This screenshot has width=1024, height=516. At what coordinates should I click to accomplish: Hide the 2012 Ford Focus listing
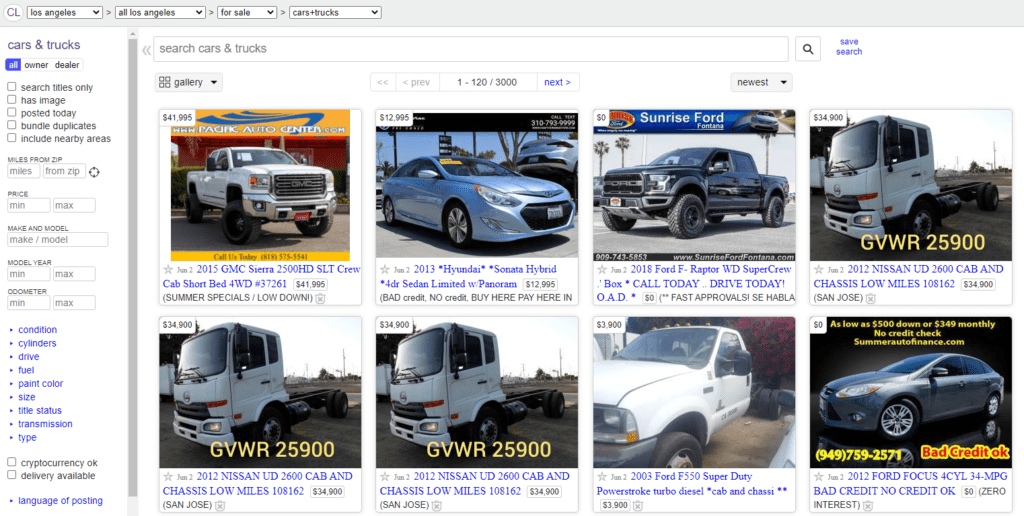868,506
